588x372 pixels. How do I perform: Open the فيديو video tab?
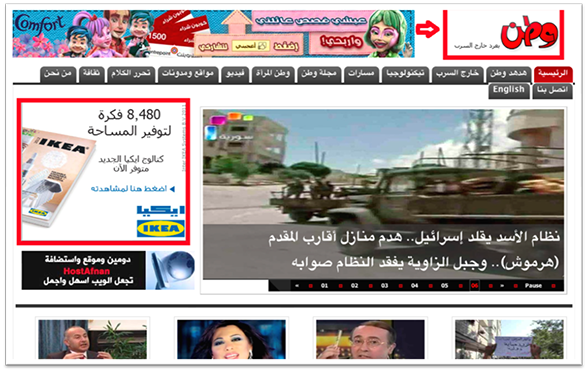[x=236, y=74]
